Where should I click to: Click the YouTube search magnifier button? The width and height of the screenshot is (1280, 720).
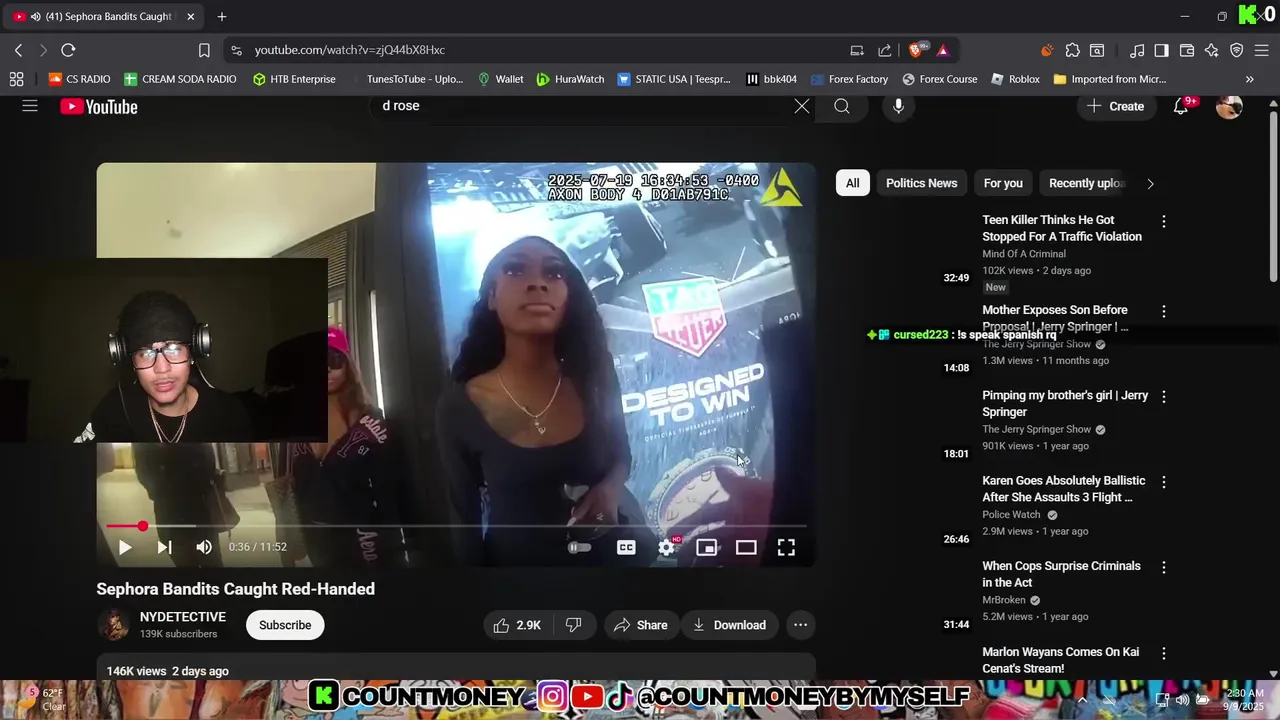842,106
